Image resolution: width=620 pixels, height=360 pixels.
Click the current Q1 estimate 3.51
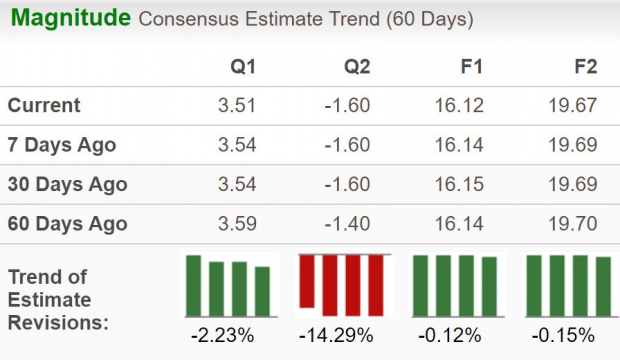pos(237,106)
